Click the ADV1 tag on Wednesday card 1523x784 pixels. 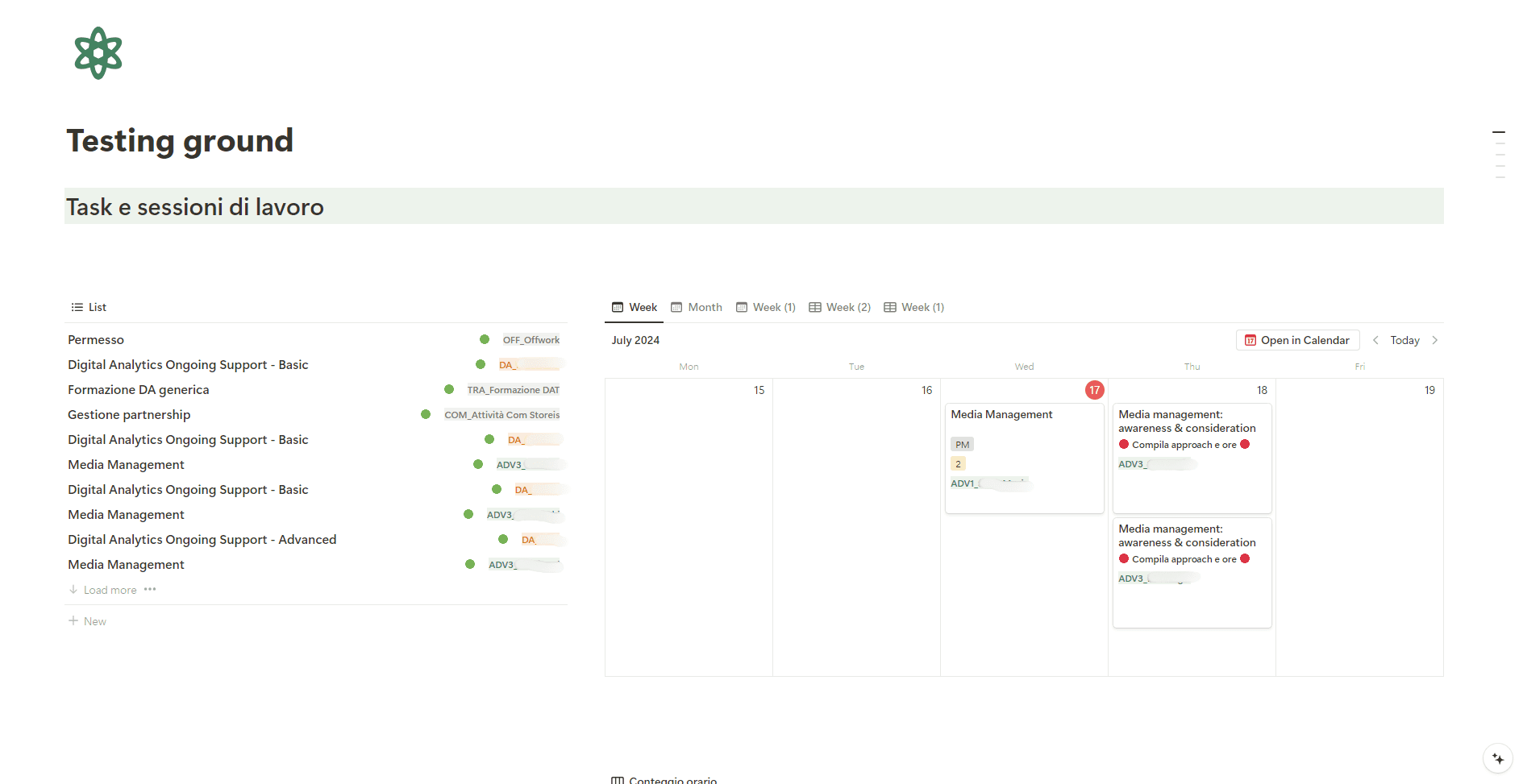(x=990, y=483)
